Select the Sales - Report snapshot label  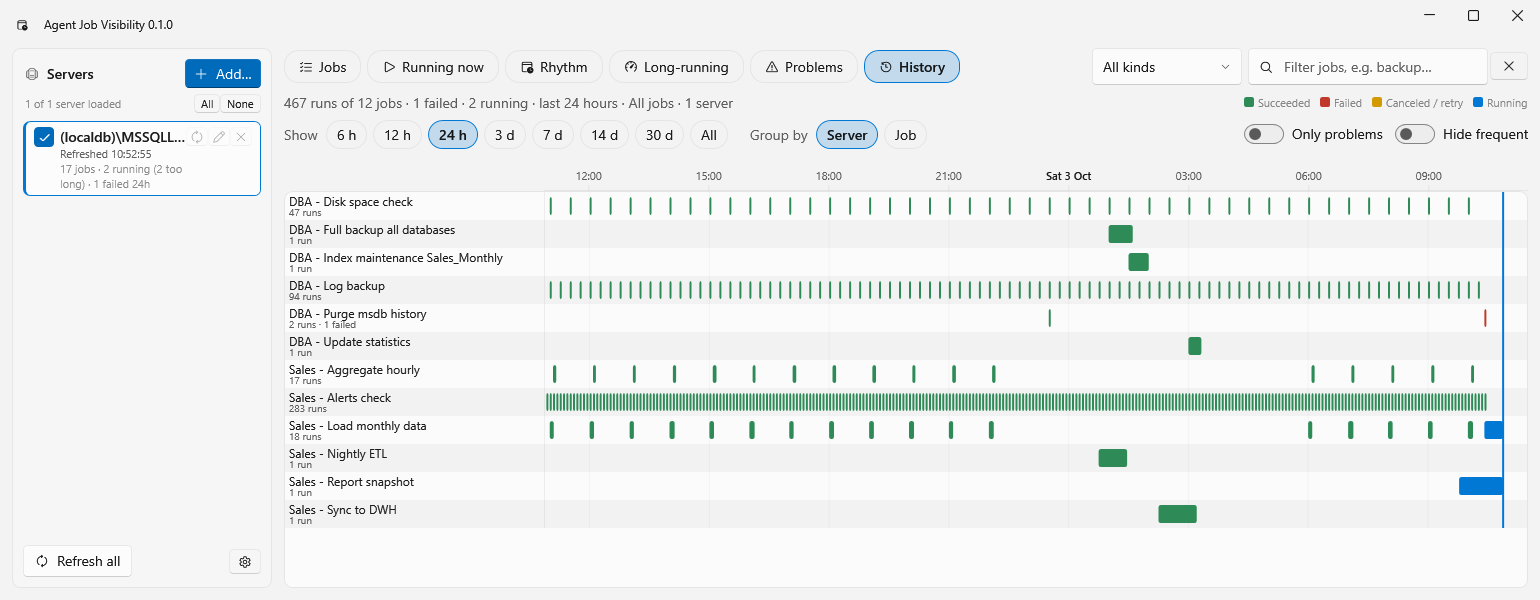pyautogui.click(x=352, y=482)
